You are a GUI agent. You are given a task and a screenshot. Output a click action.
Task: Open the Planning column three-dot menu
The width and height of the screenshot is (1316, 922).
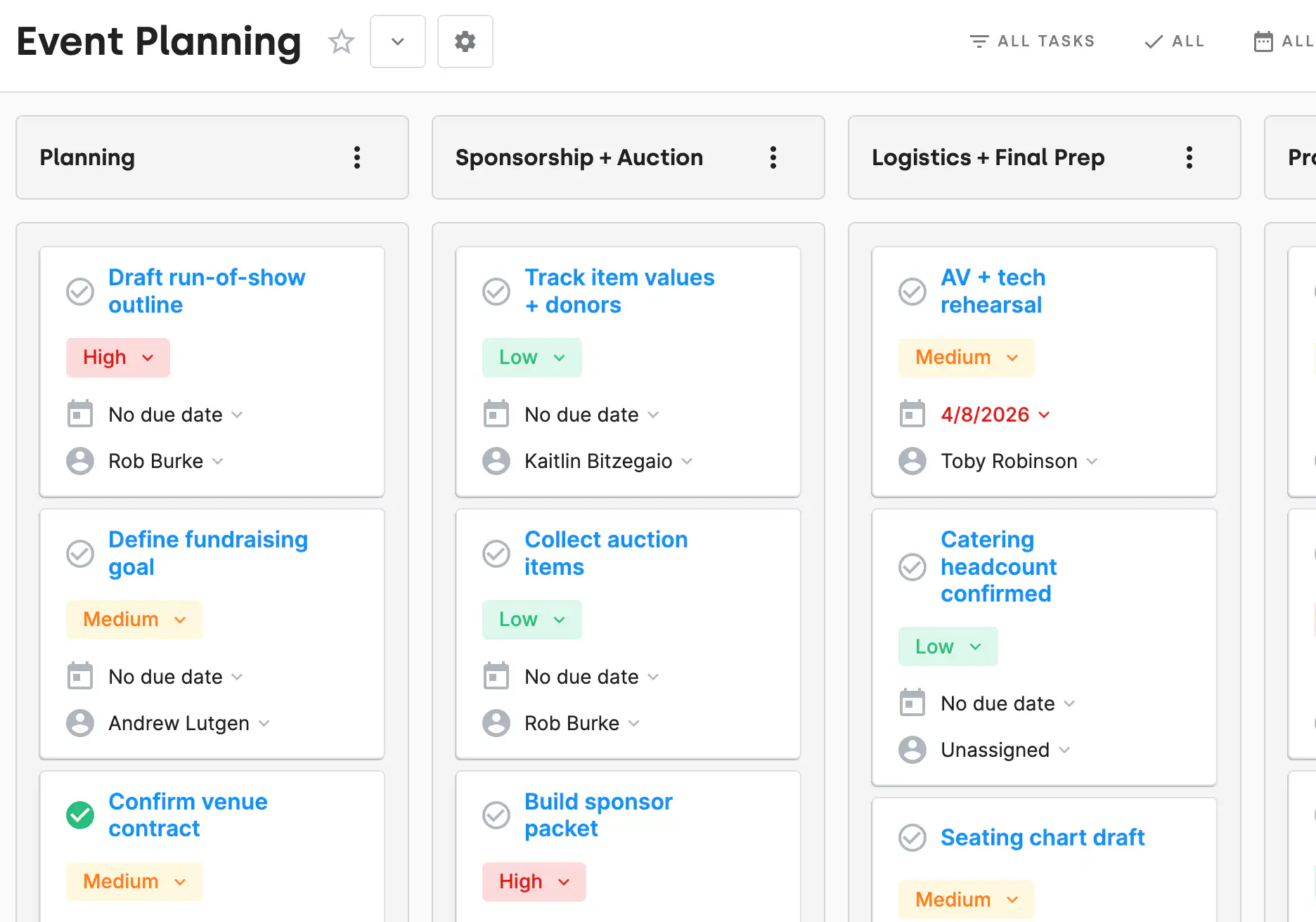tap(357, 157)
